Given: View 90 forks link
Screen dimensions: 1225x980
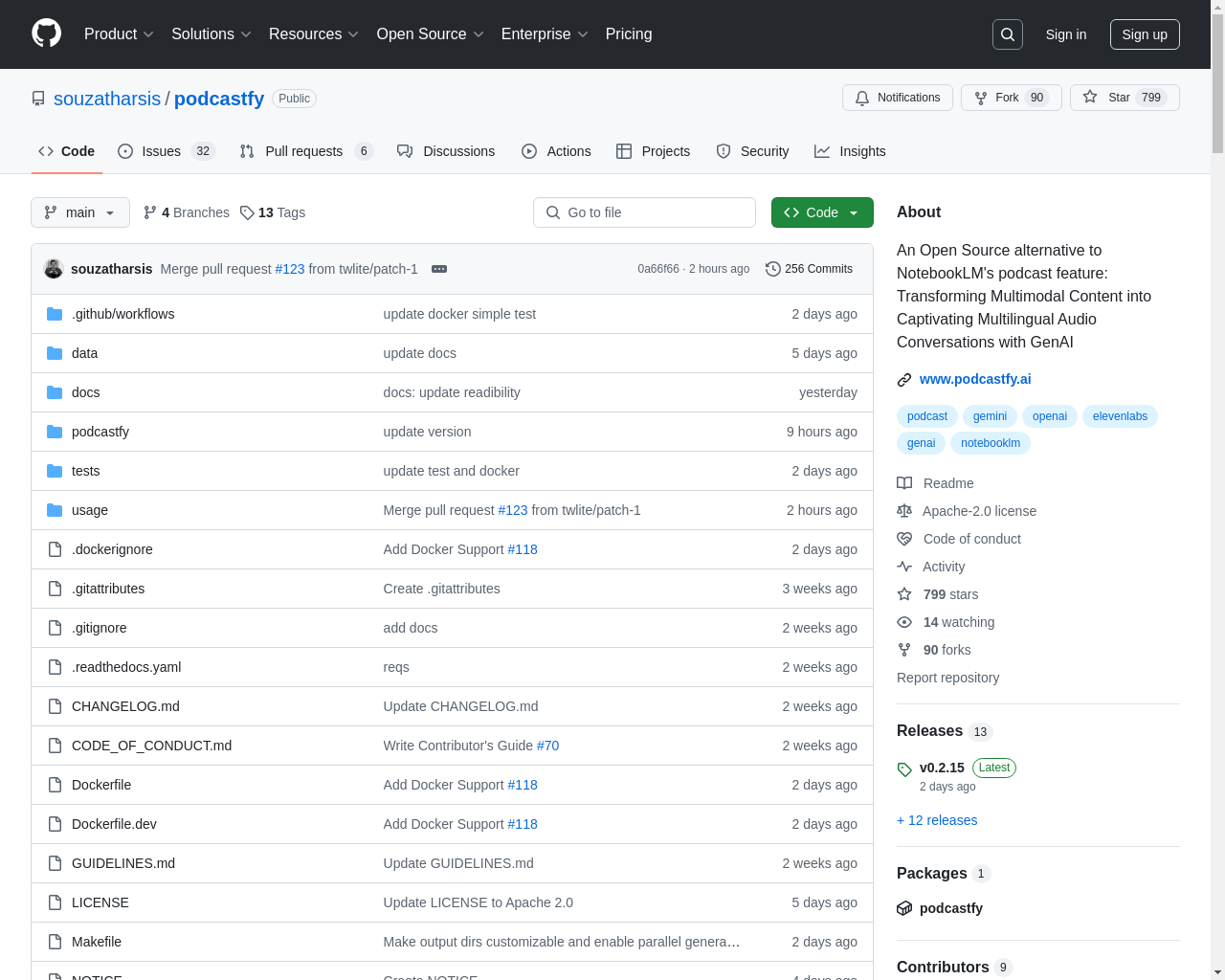Looking at the screenshot, I should [x=934, y=650].
